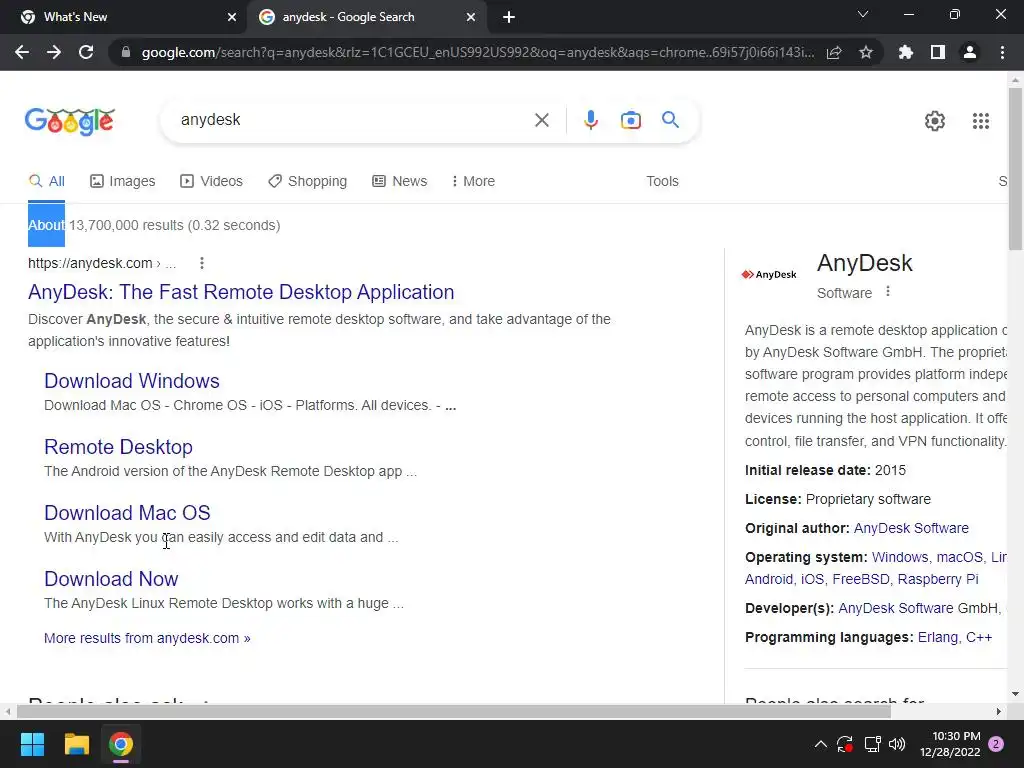This screenshot has width=1024, height=768.
Task: Submit search with the magnifier icon
Action: (x=670, y=120)
